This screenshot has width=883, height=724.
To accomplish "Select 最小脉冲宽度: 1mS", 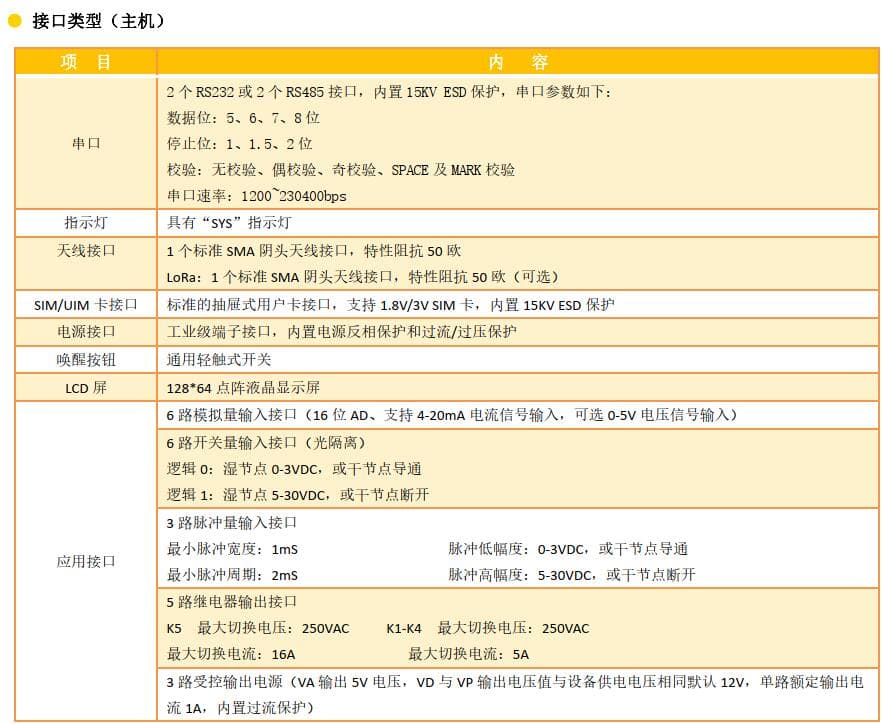I will coord(232,548).
